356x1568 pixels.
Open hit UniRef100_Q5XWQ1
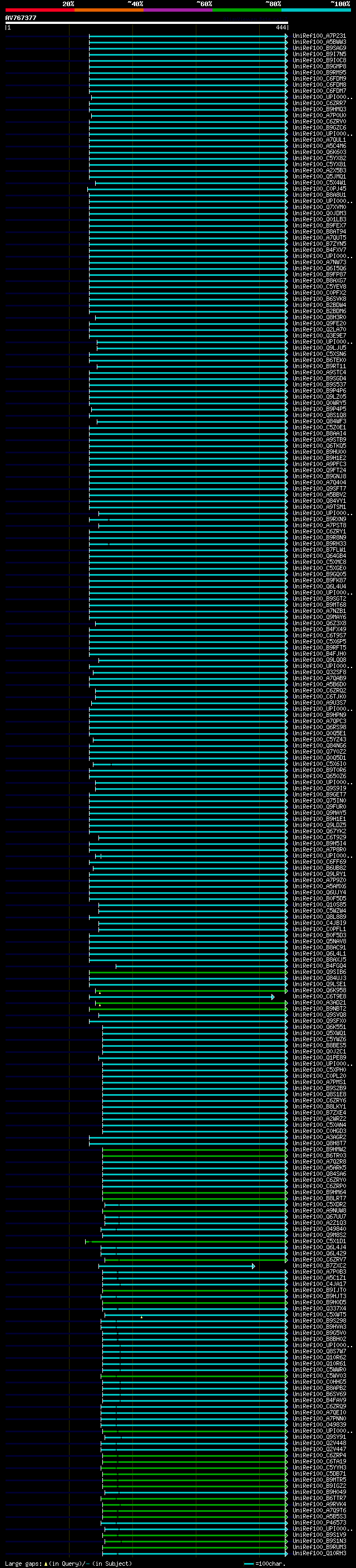coord(319,1033)
